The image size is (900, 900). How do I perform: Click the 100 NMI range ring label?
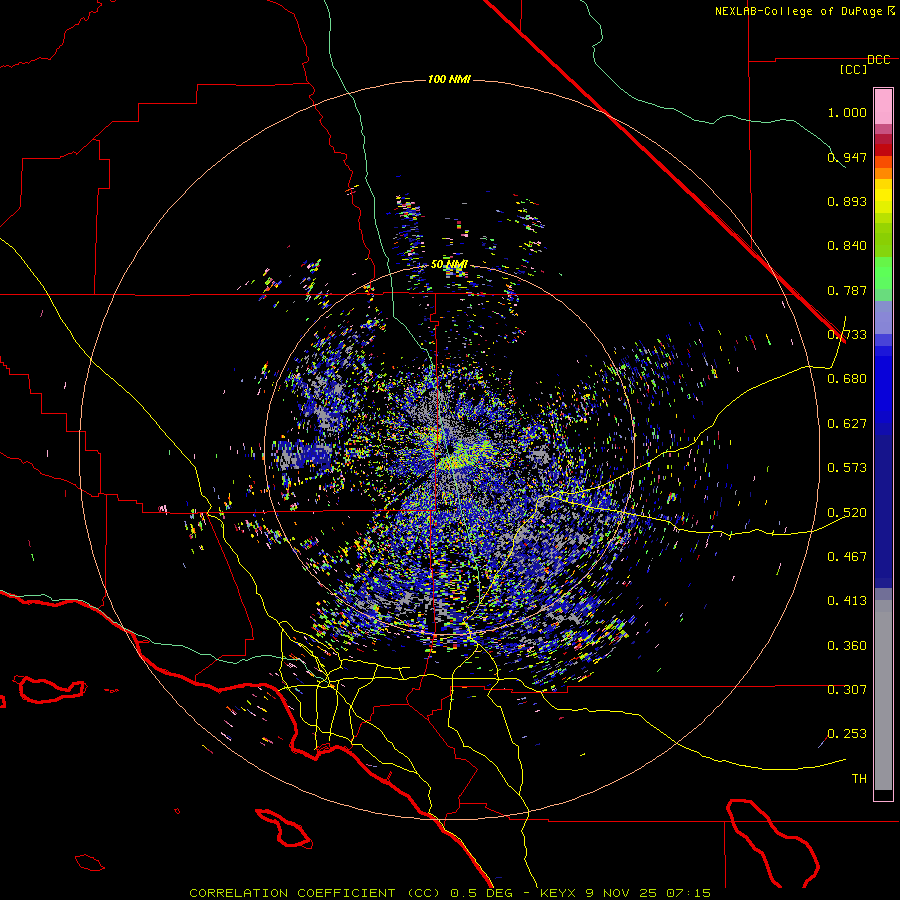tap(449, 79)
